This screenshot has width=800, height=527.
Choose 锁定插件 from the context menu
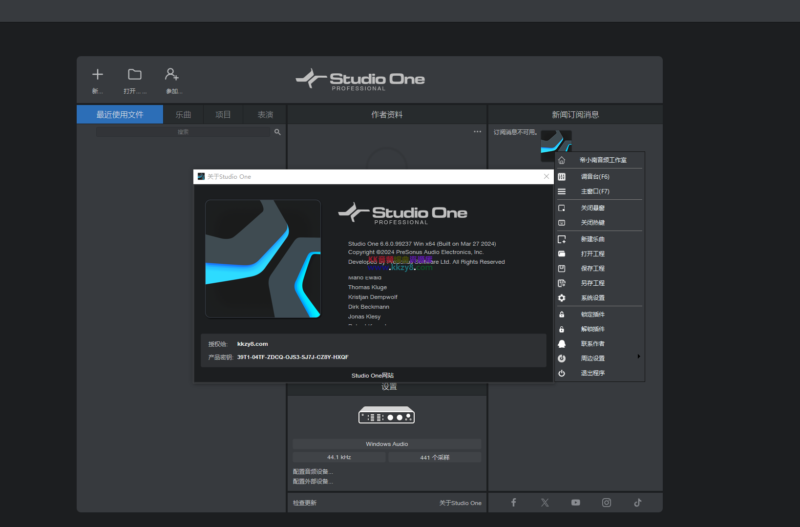click(x=593, y=314)
